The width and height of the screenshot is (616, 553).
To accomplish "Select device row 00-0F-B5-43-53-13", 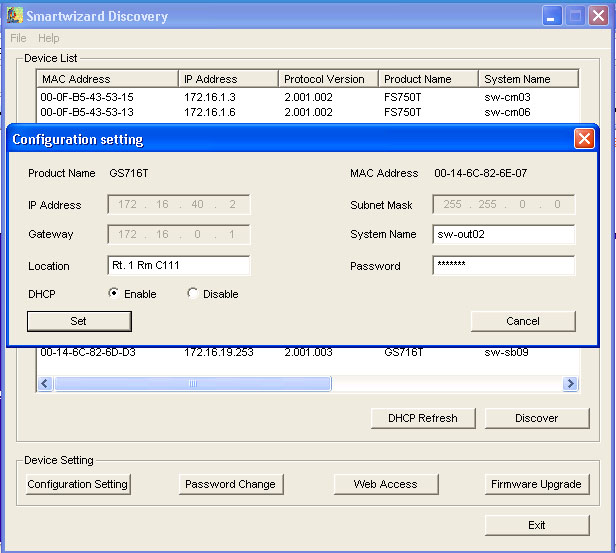I will coord(308,112).
